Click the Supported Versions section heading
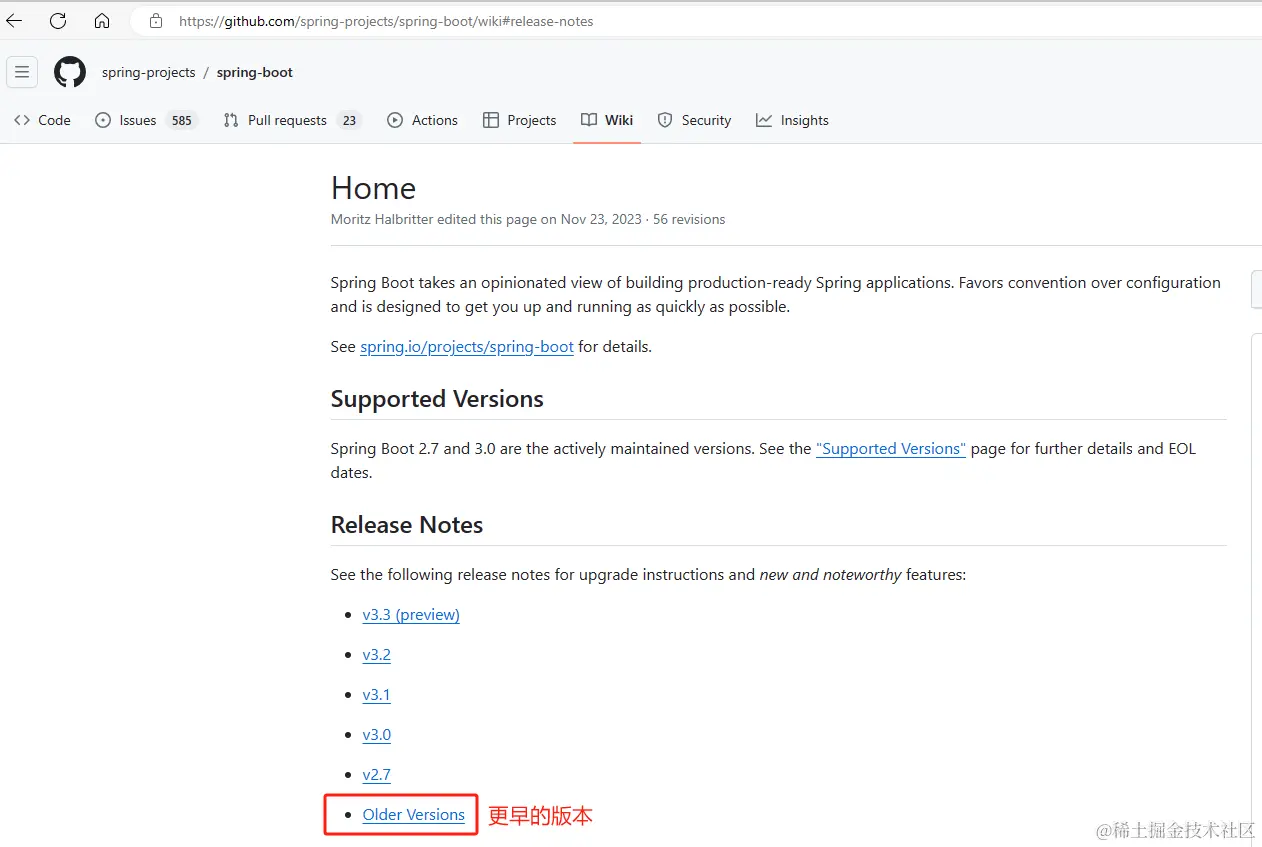The height and width of the screenshot is (847, 1262). (437, 399)
